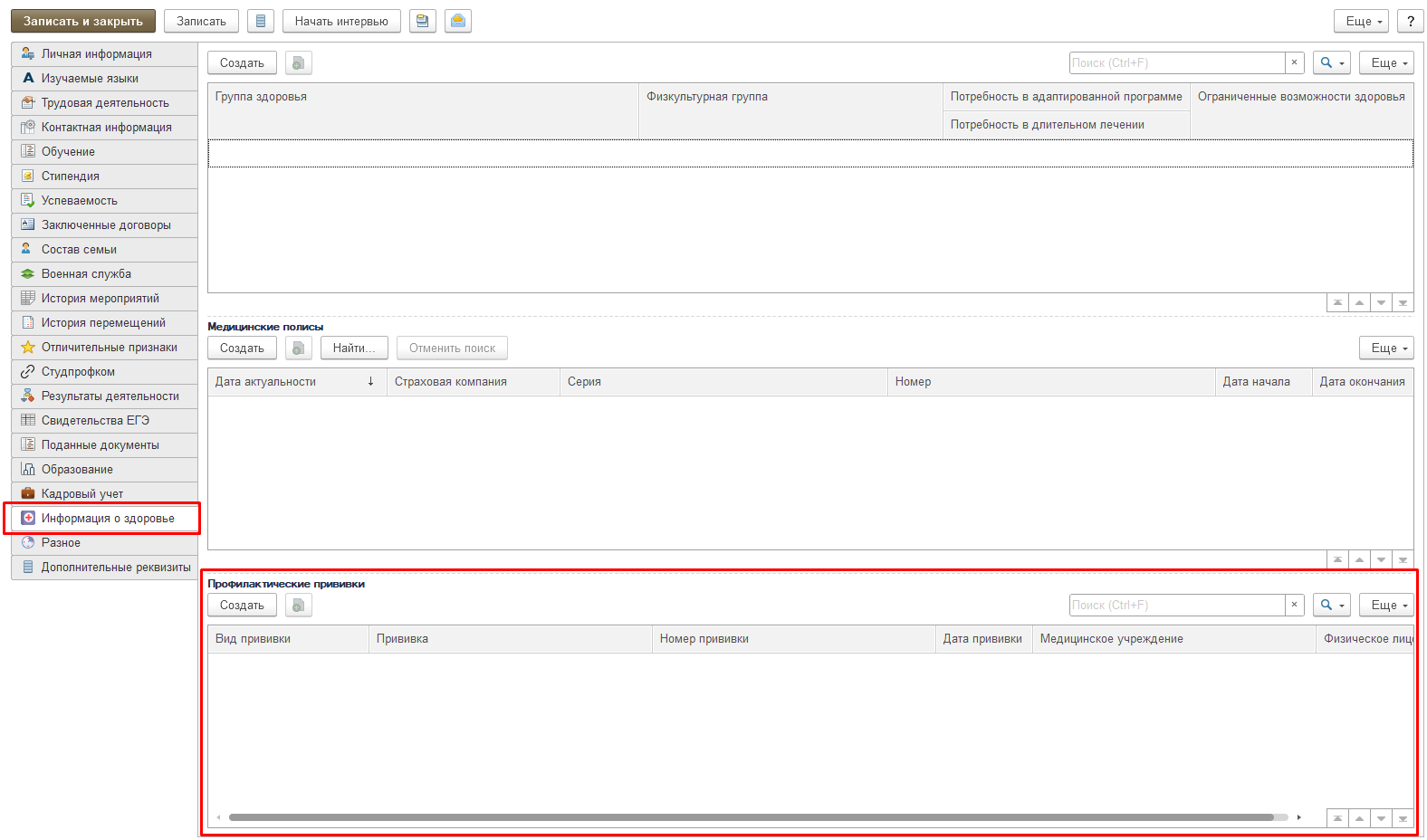Open the magnifier search dropdown above health group table
1427x840 pixels.
1331,62
